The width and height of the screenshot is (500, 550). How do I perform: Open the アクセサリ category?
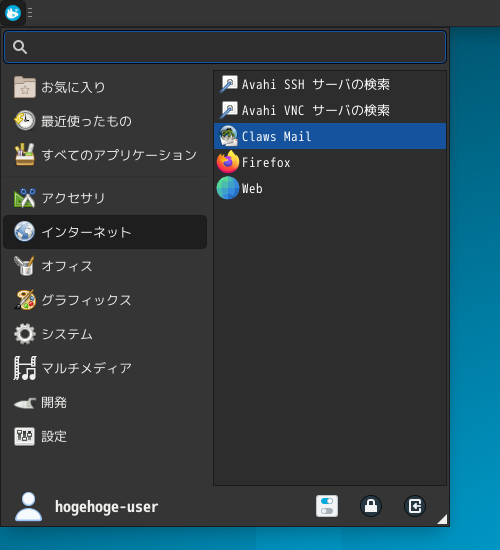click(x=105, y=198)
